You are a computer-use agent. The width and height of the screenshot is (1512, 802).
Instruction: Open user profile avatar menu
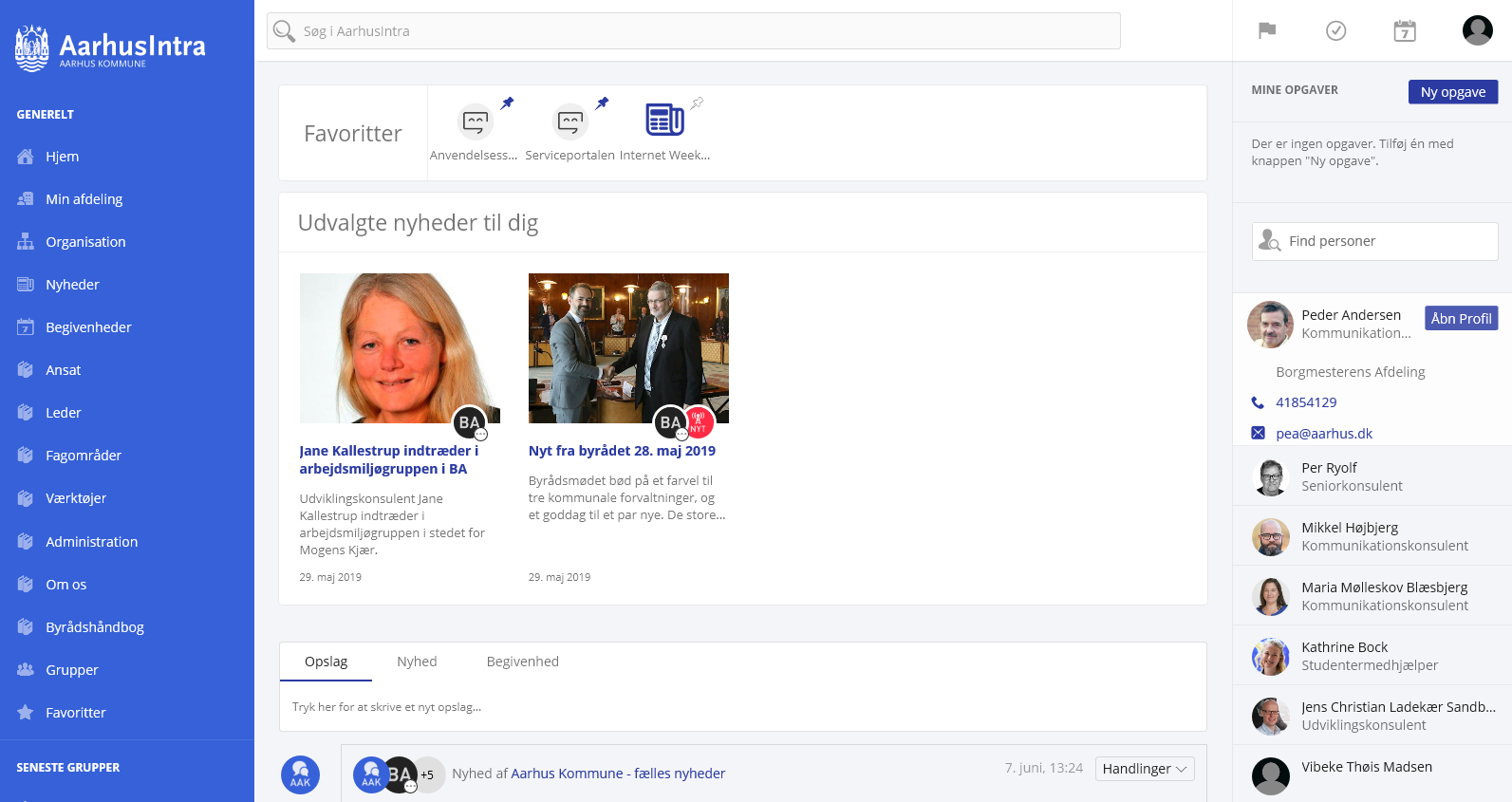pyautogui.click(x=1477, y=30)
